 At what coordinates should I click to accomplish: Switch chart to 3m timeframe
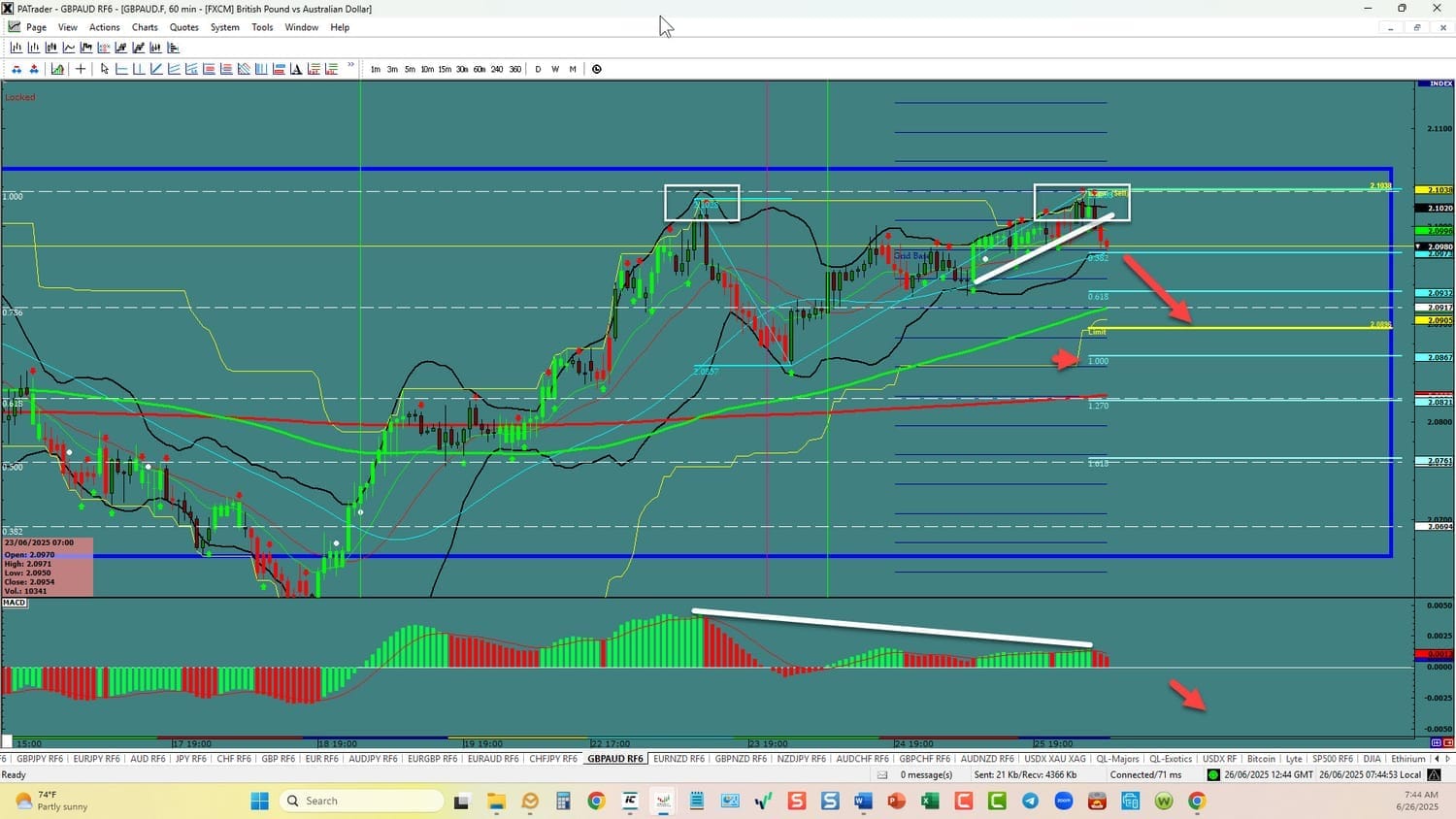392,69
